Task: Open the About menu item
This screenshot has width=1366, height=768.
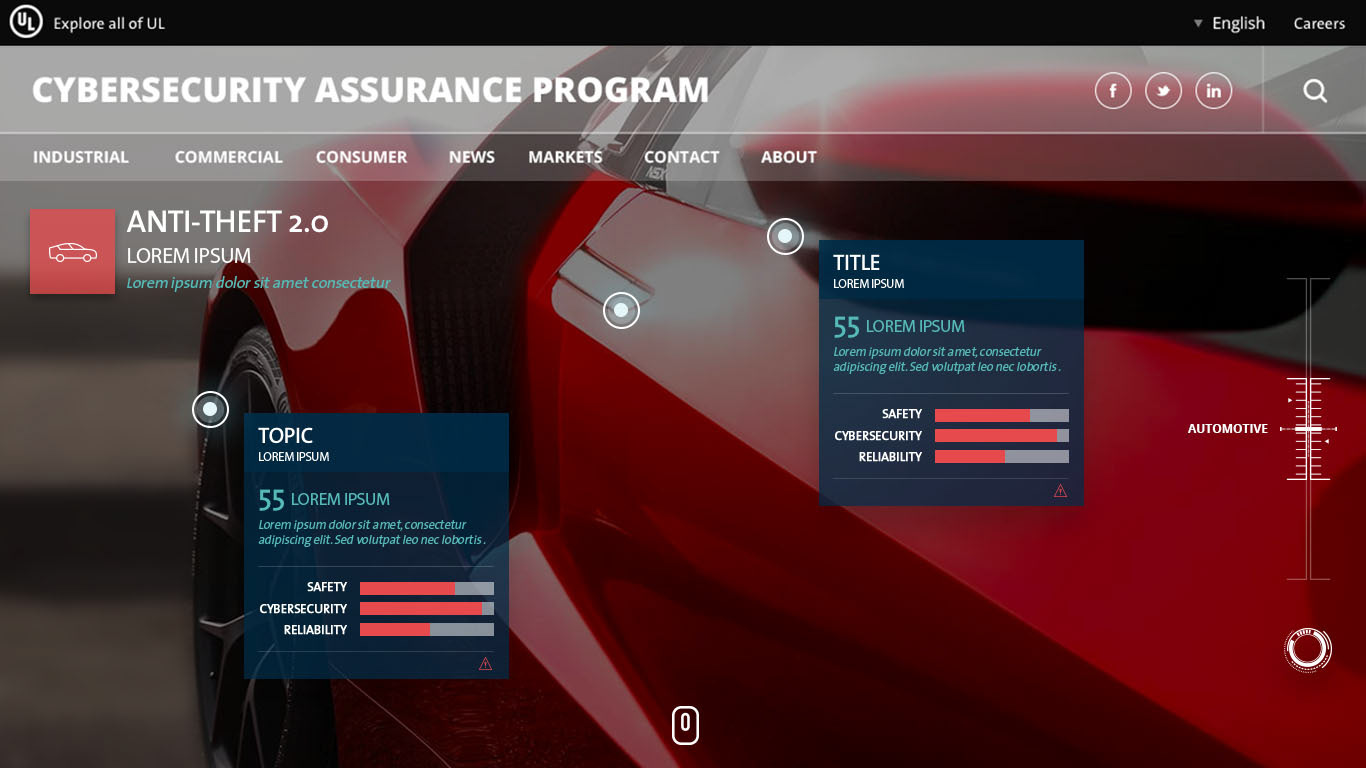Action: click(x=789, y=157)
